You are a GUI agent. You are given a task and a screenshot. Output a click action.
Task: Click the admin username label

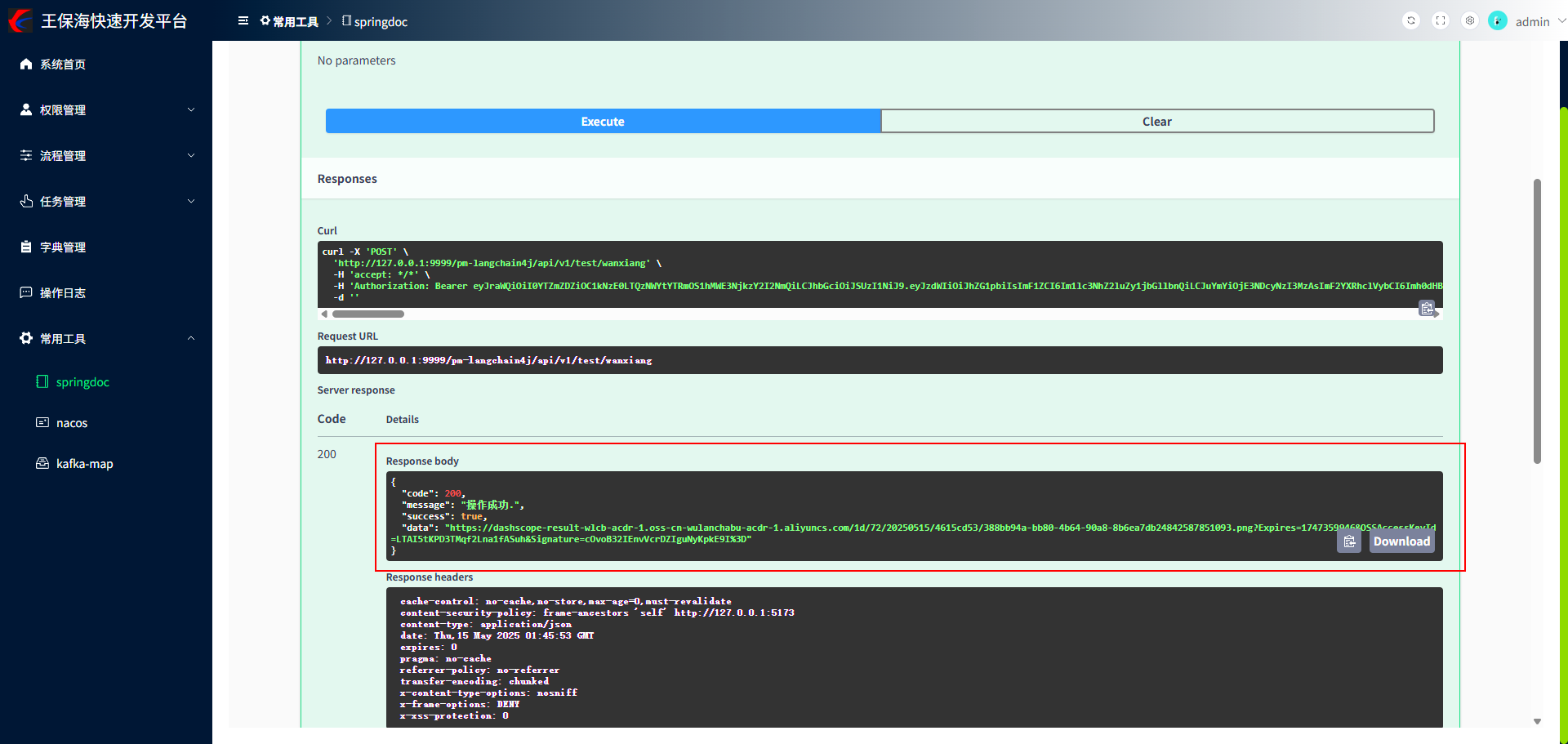click(x=1532, y=22)
